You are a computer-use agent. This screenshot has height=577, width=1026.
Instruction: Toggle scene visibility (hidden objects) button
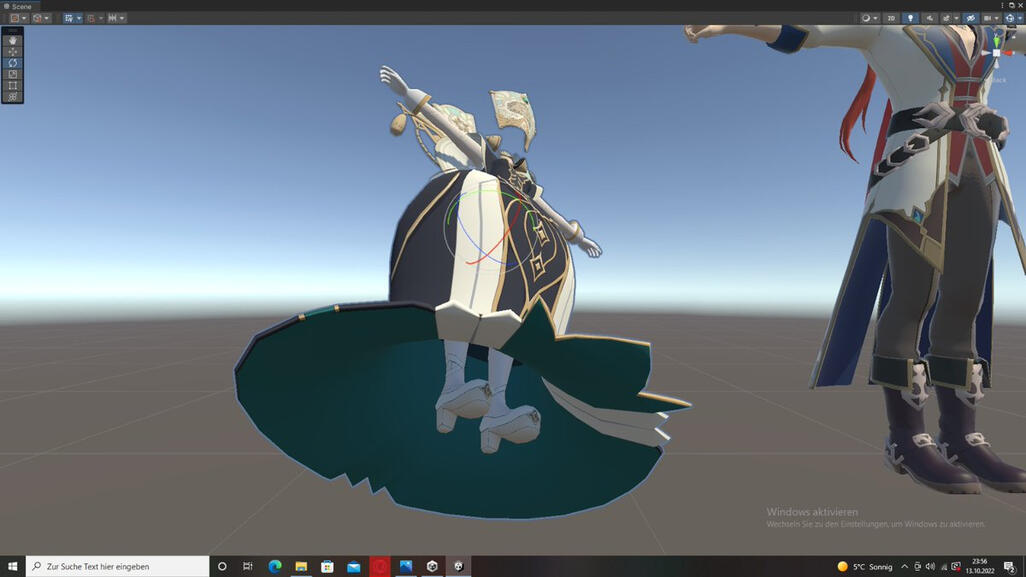[970, 18]
